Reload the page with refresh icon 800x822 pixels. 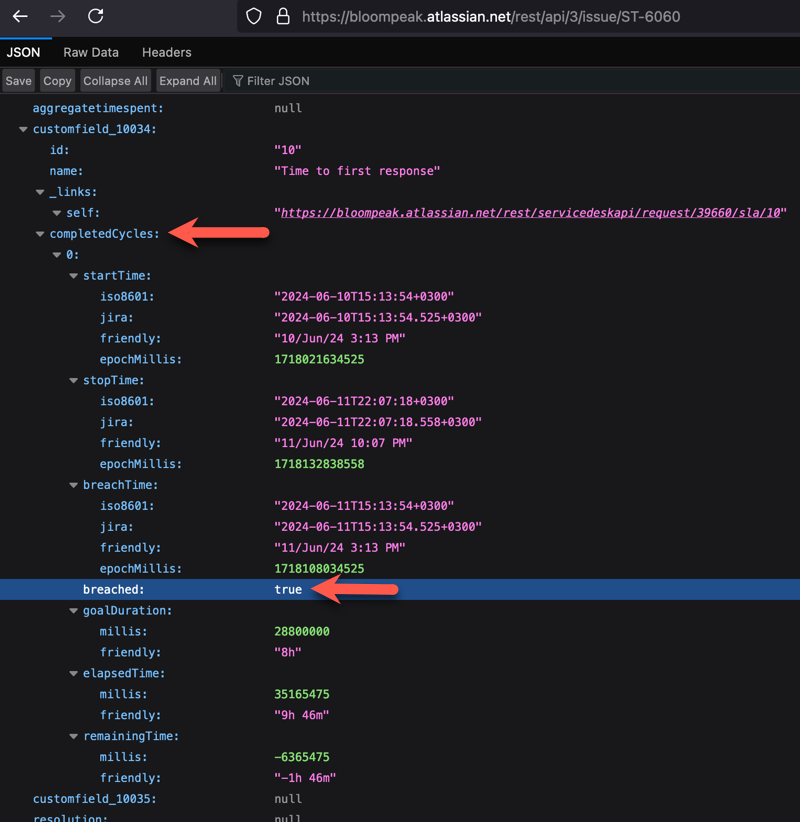pyautogui.click(x=96, y=16)
